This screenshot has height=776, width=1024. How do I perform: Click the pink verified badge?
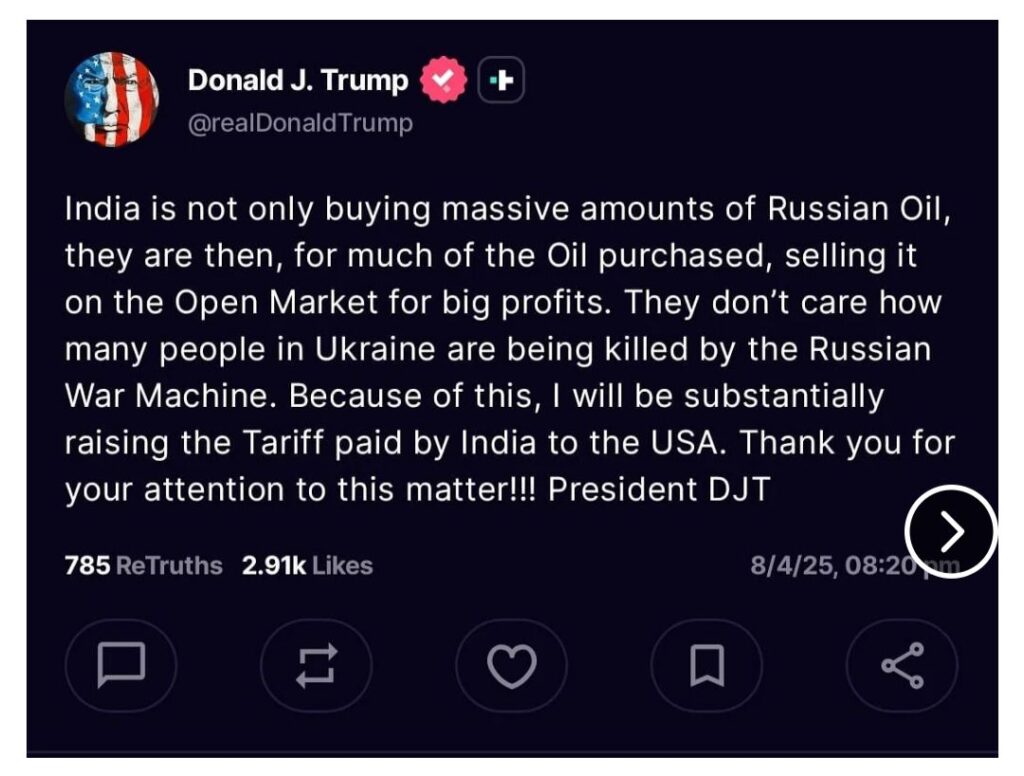point(443,81)
